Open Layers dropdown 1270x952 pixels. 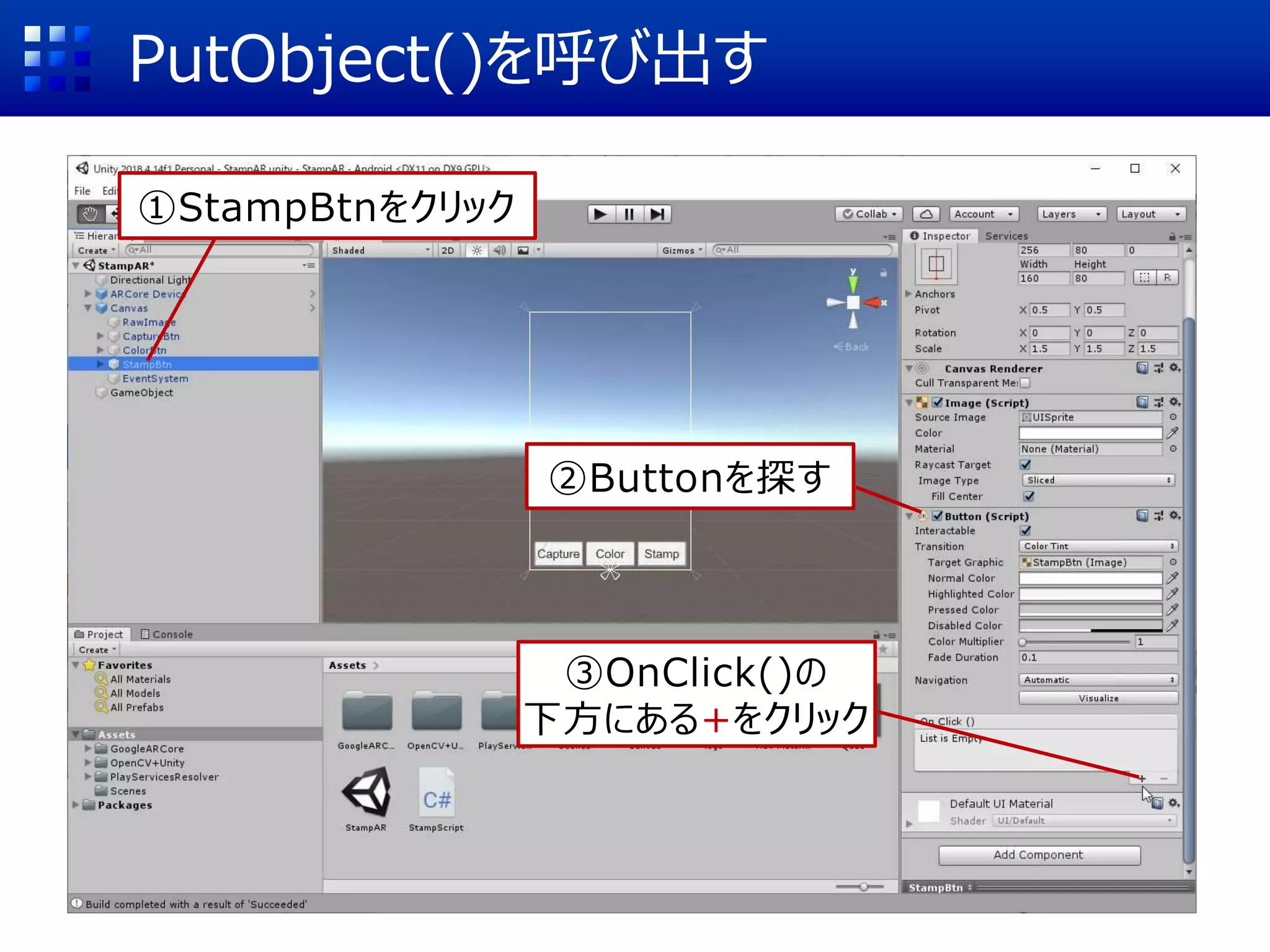[x=1072, y=214]
